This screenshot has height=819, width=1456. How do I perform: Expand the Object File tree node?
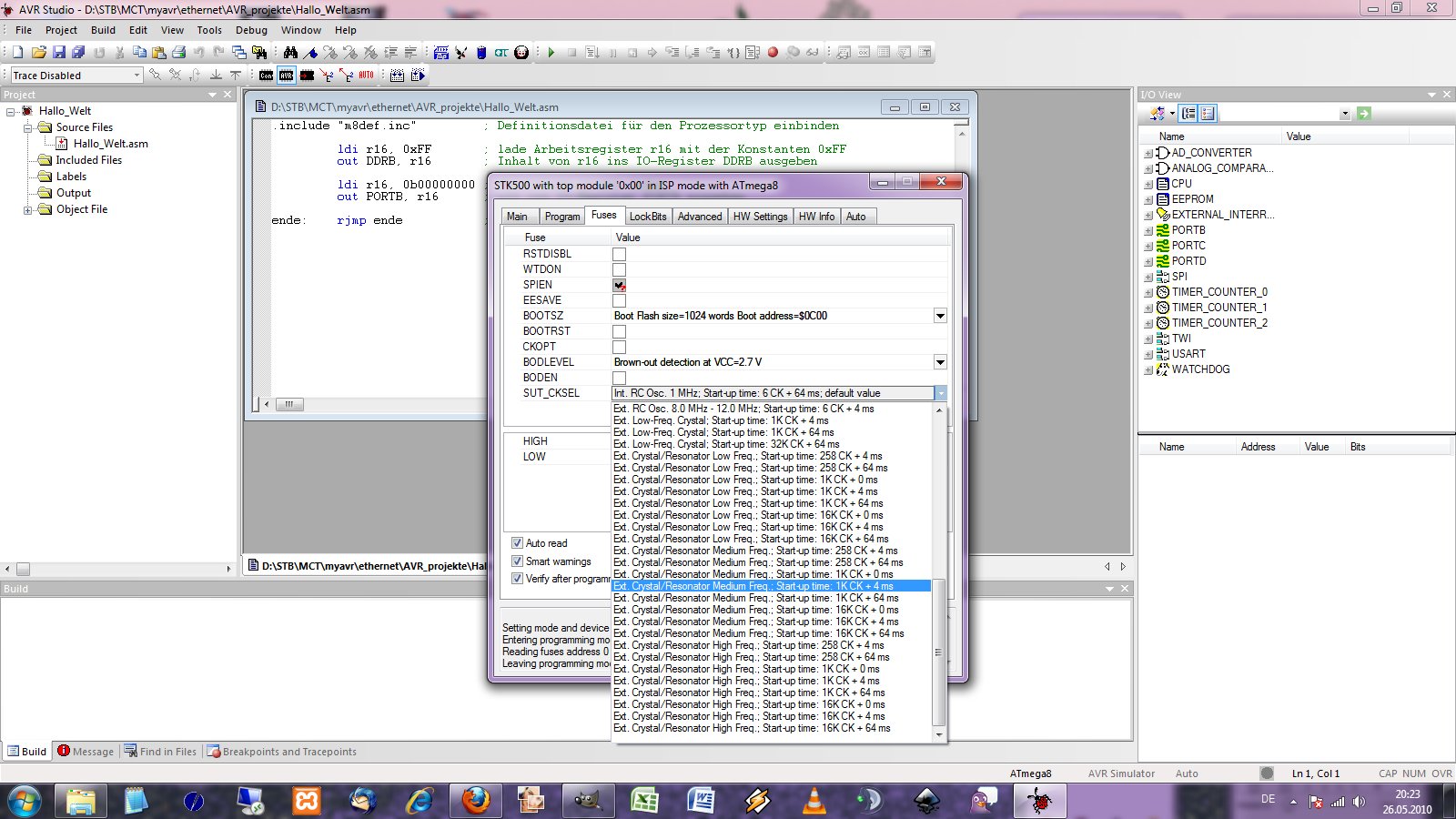27,210
